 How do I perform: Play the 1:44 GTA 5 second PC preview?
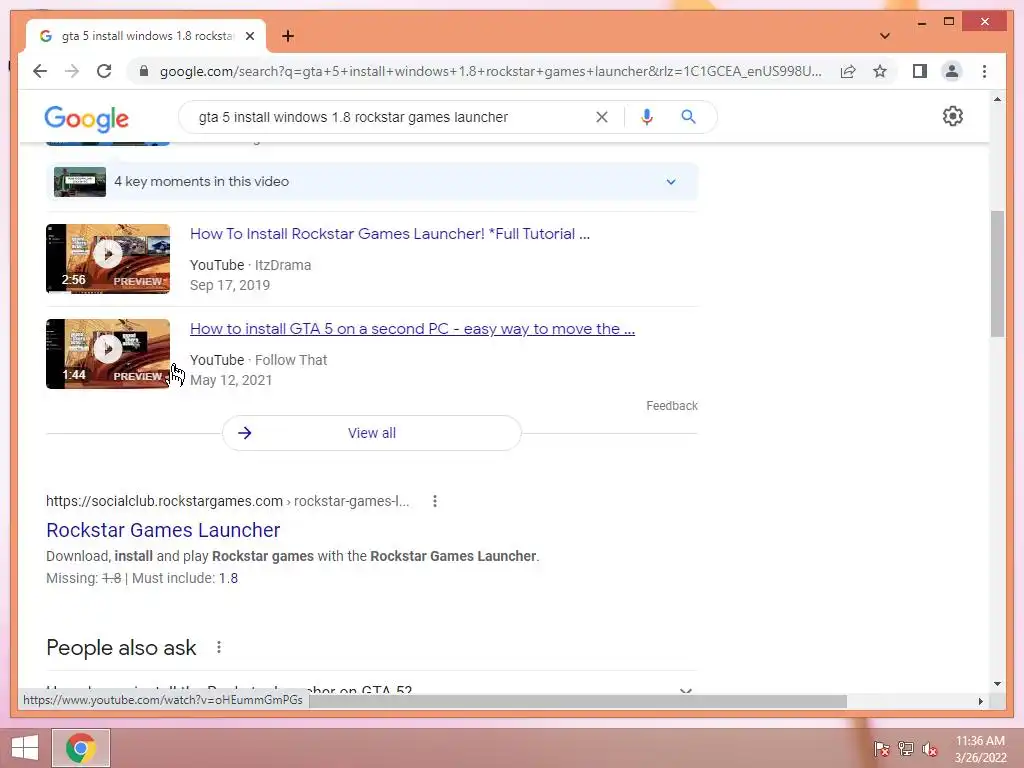click(108, 353)
